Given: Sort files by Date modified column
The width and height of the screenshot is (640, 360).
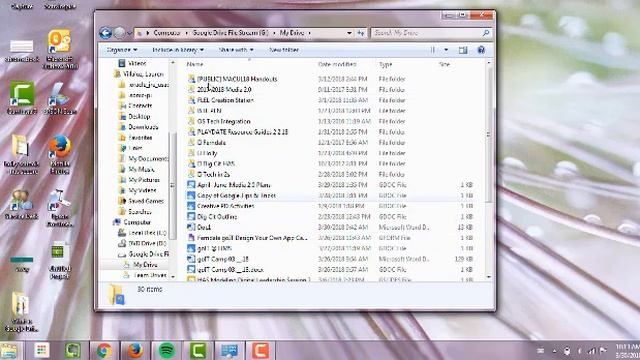Looking at the screenshot, I should click(x=337, y=64).
